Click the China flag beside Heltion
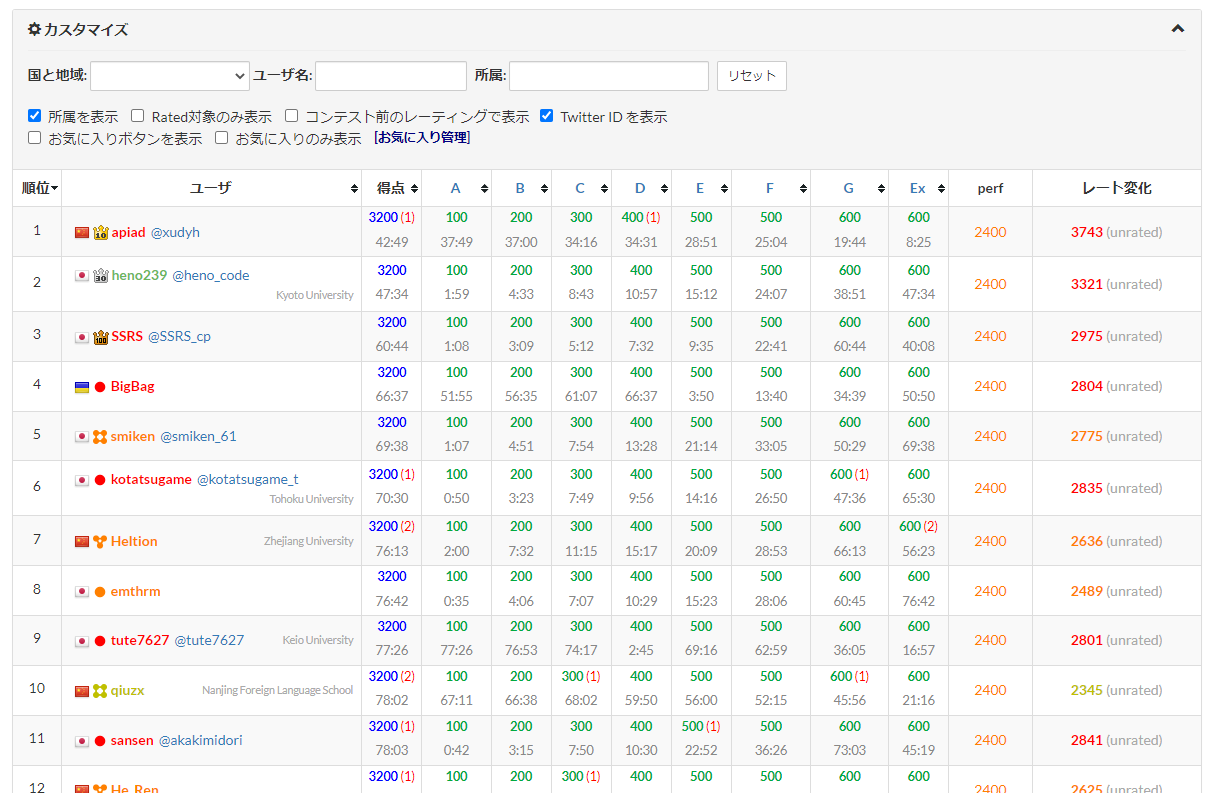 tap(82, 542)
